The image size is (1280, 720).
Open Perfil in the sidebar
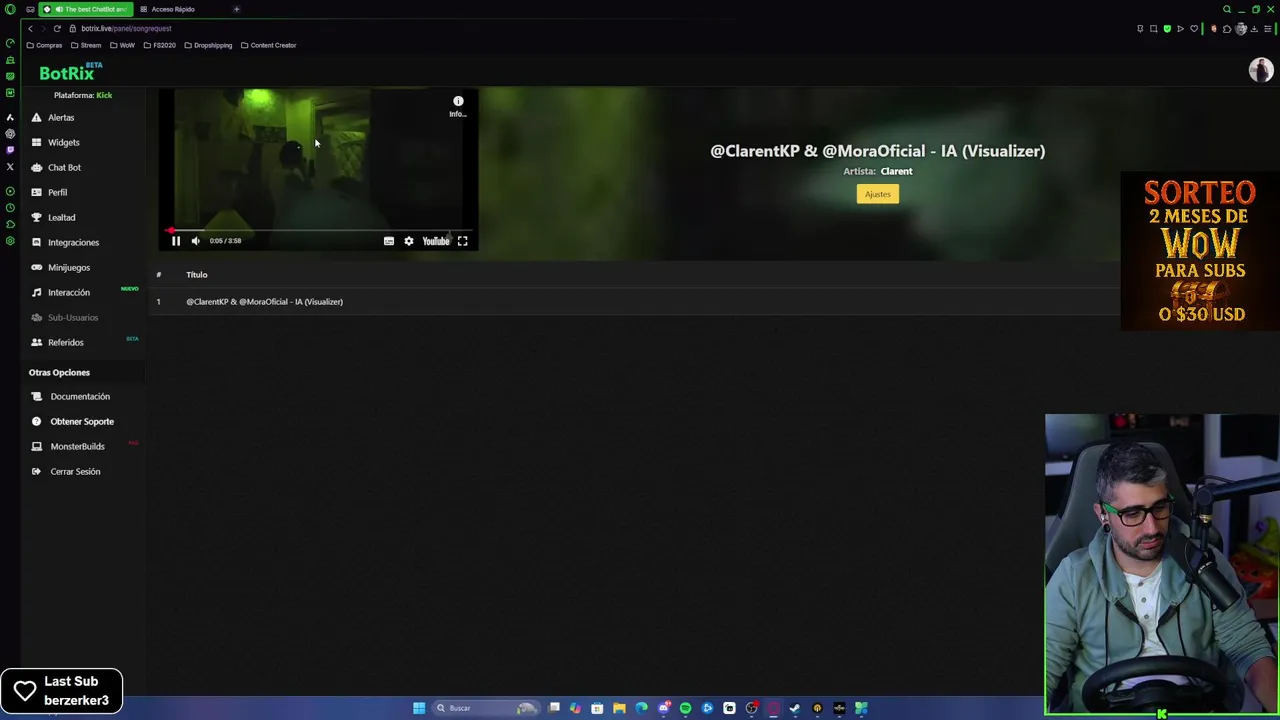(x=57, y=192)
